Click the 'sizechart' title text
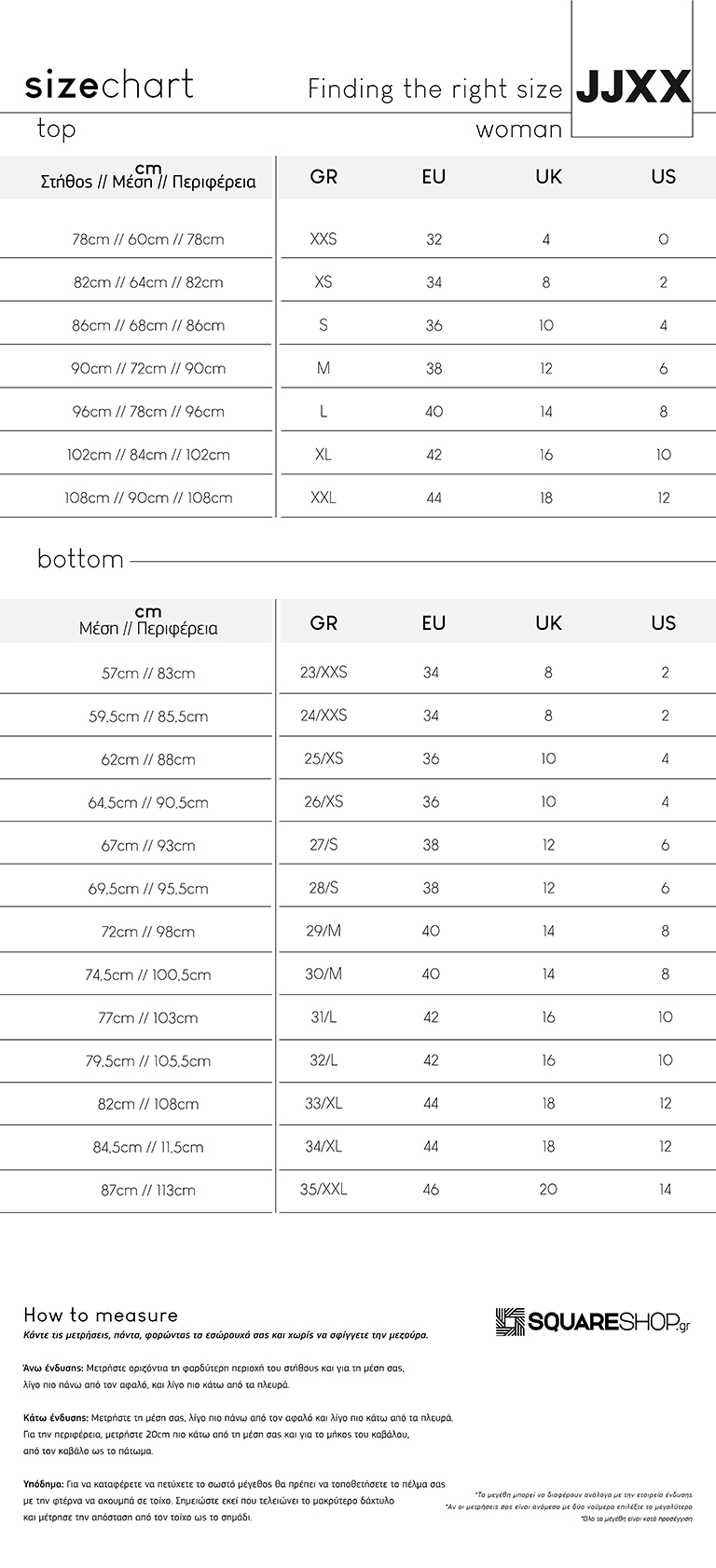 (109, 85)
